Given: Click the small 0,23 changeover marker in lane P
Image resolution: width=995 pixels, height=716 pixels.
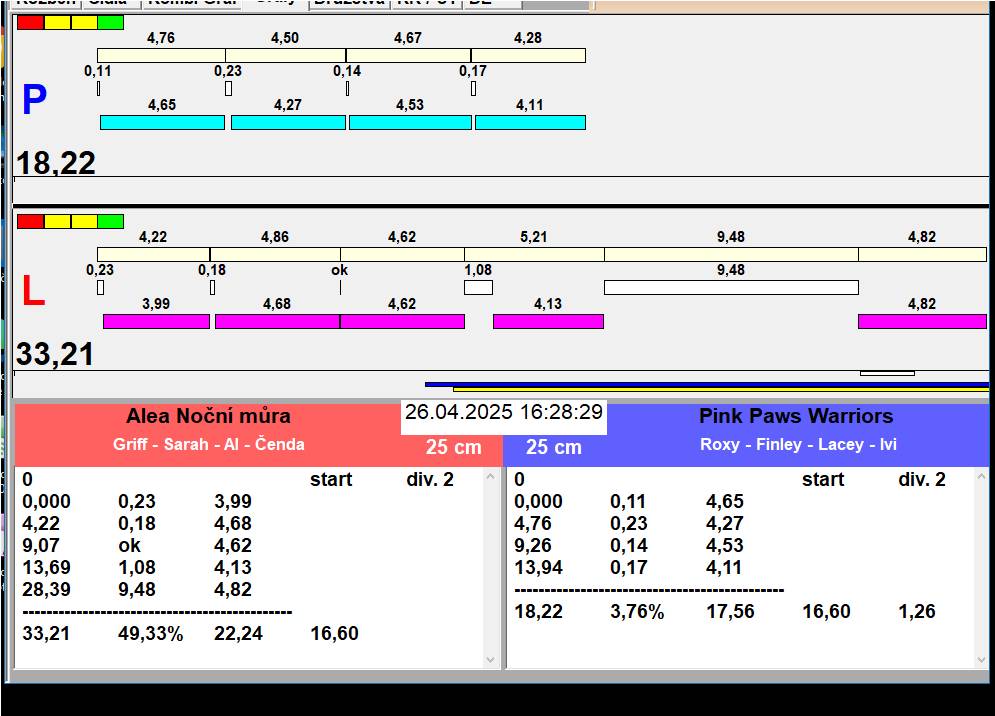Looking at the screenshot, I should (x=228, y=88).
